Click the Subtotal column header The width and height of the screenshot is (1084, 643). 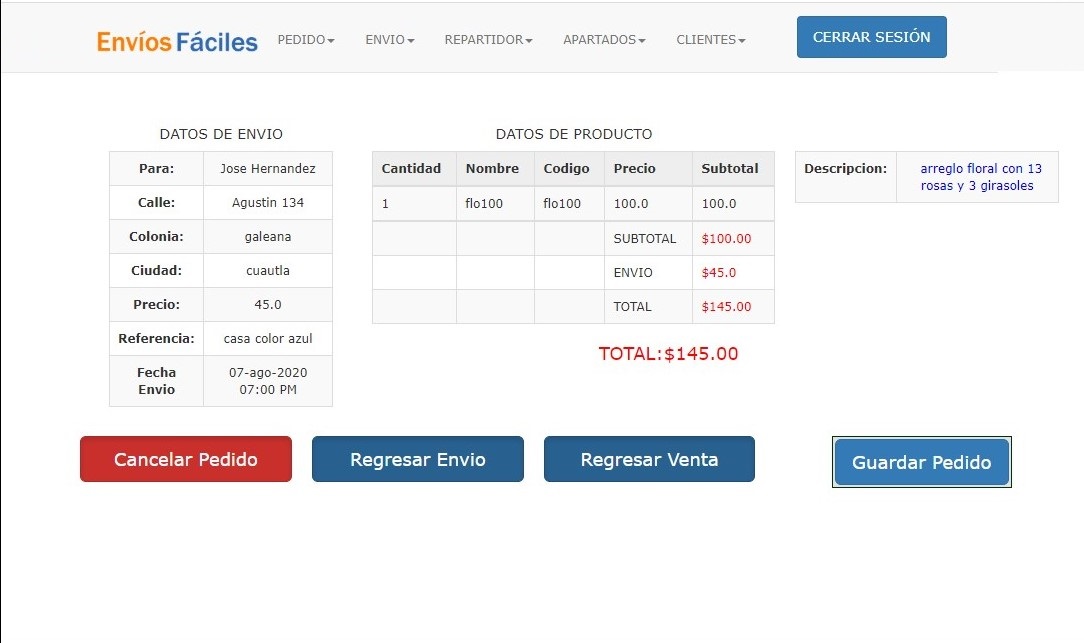(730, 169)
